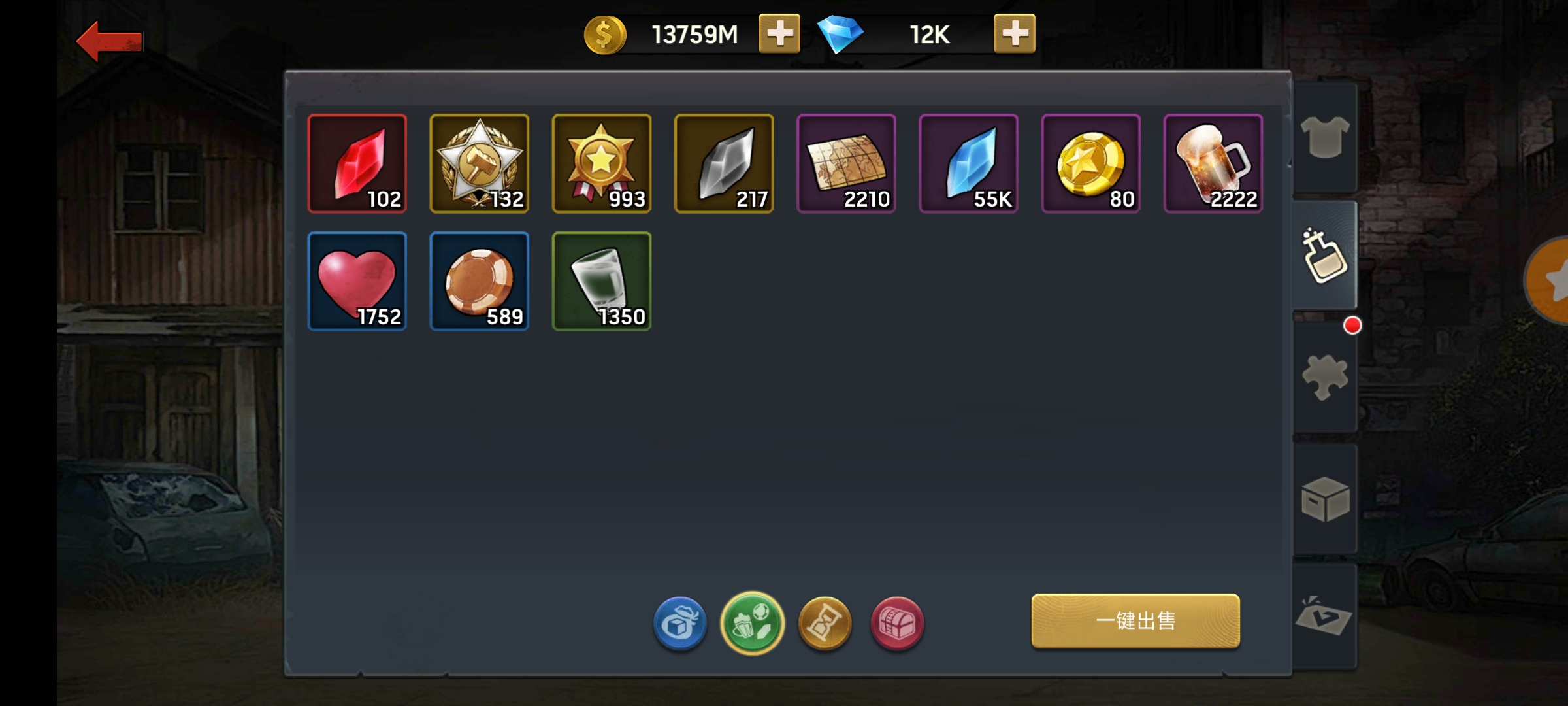Select the blue crystal item with 55K

968,163
